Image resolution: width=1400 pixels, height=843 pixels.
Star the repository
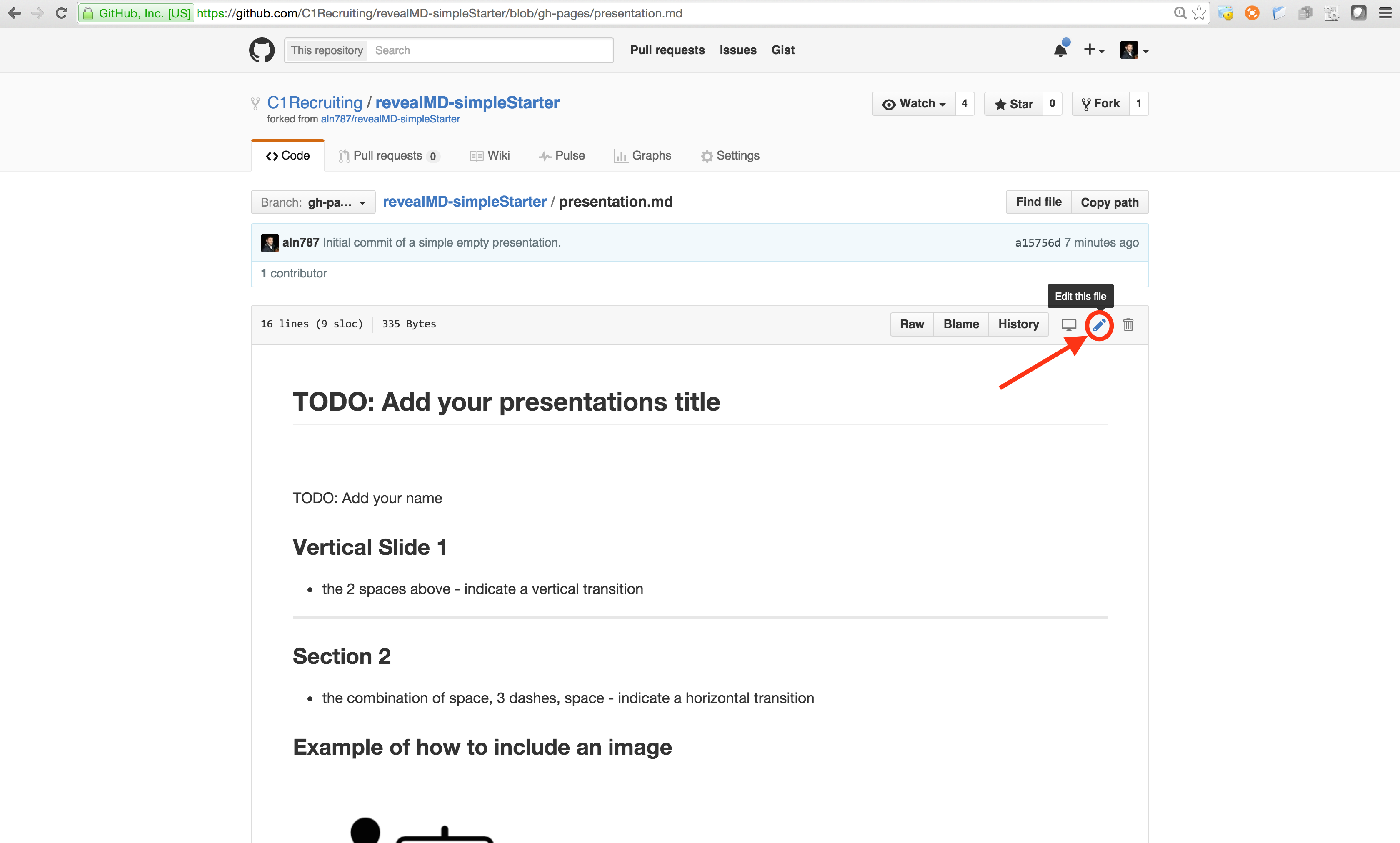click(1014, 104)
